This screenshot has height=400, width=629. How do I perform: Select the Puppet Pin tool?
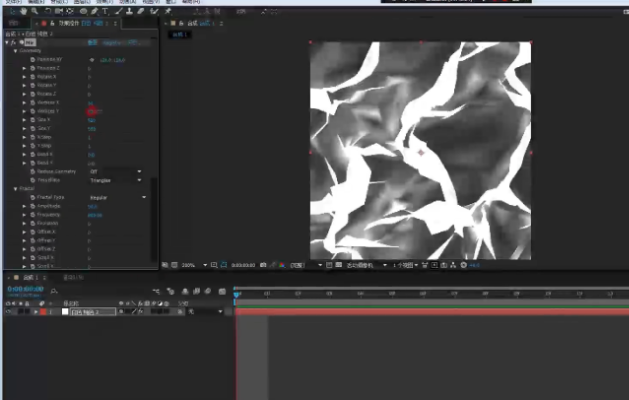[x=168, y=11]
